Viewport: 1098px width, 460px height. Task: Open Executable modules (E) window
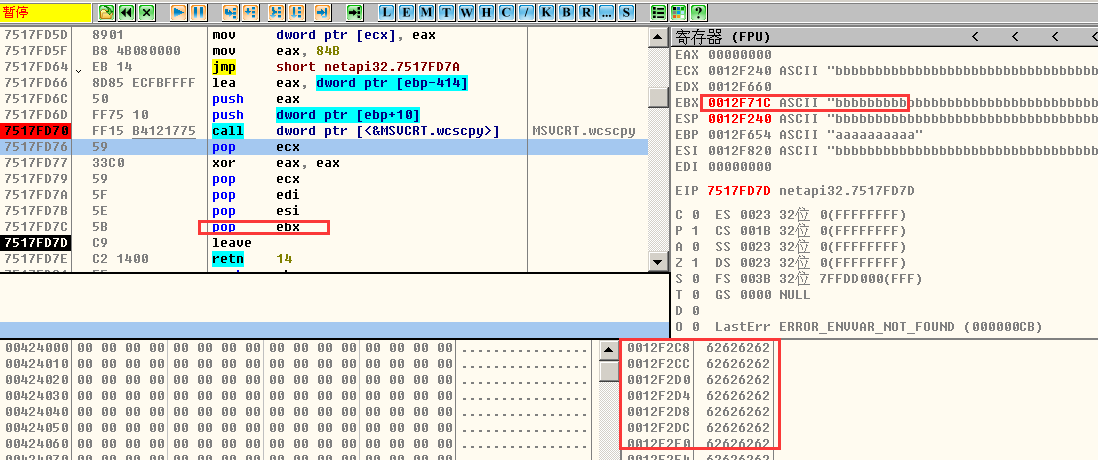click(x=407, y=13)
